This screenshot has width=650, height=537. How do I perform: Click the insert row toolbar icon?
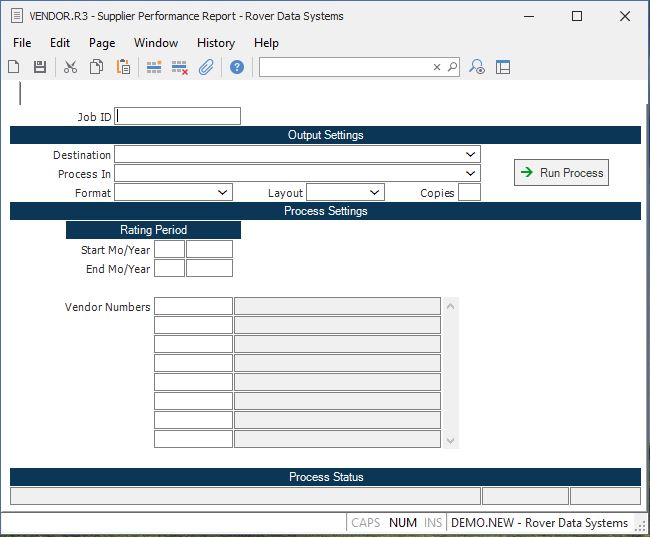point(154,67)
